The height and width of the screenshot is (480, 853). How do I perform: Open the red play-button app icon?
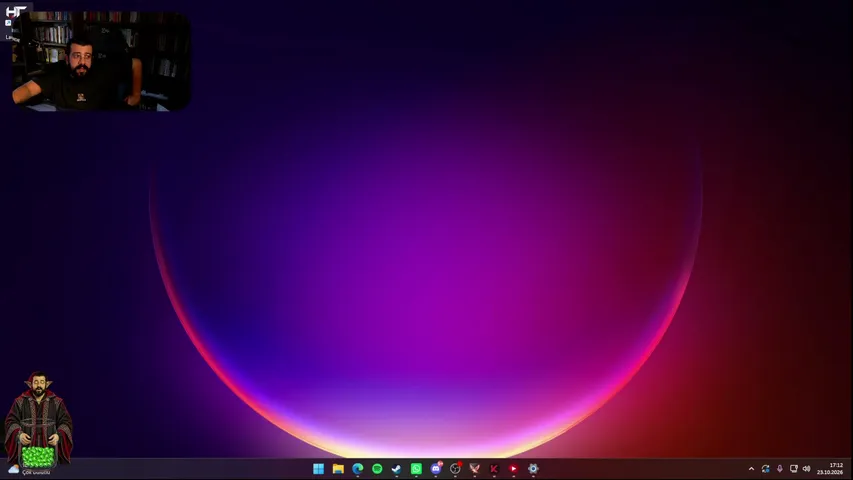click(x=514, y=469)
